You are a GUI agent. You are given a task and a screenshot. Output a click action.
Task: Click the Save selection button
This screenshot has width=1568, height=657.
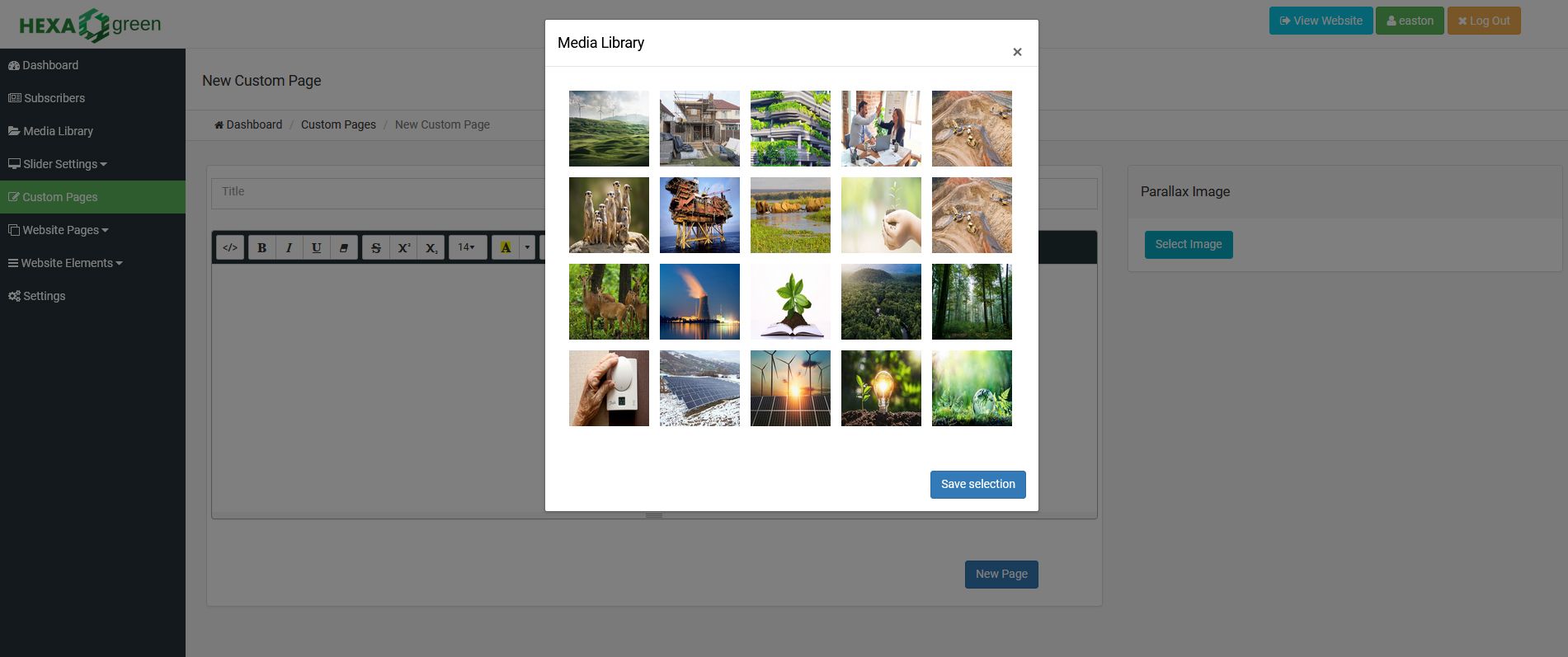[977, 485]
